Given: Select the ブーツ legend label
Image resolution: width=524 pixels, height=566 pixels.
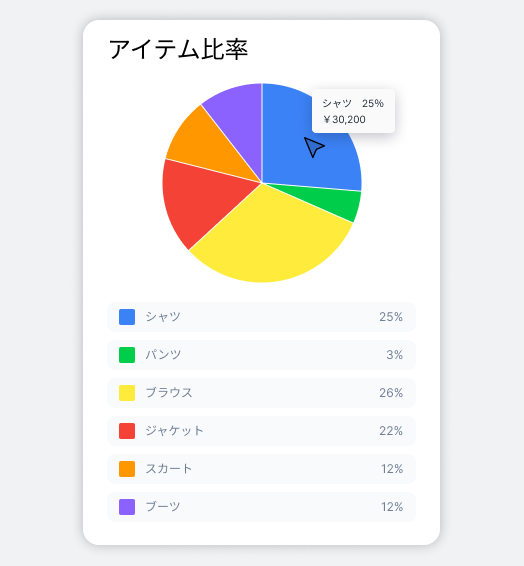Looking at the screenshot, I should [163, 506].
